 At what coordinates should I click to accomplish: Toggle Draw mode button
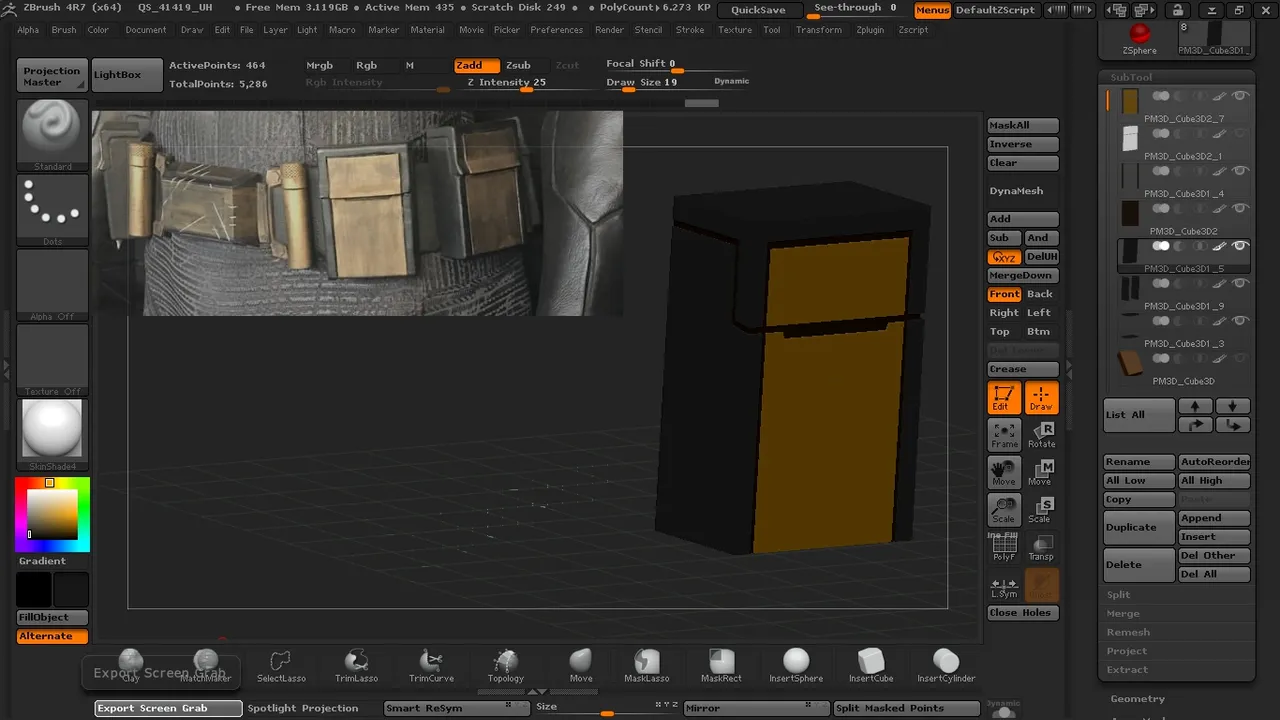pos(1041,398)
